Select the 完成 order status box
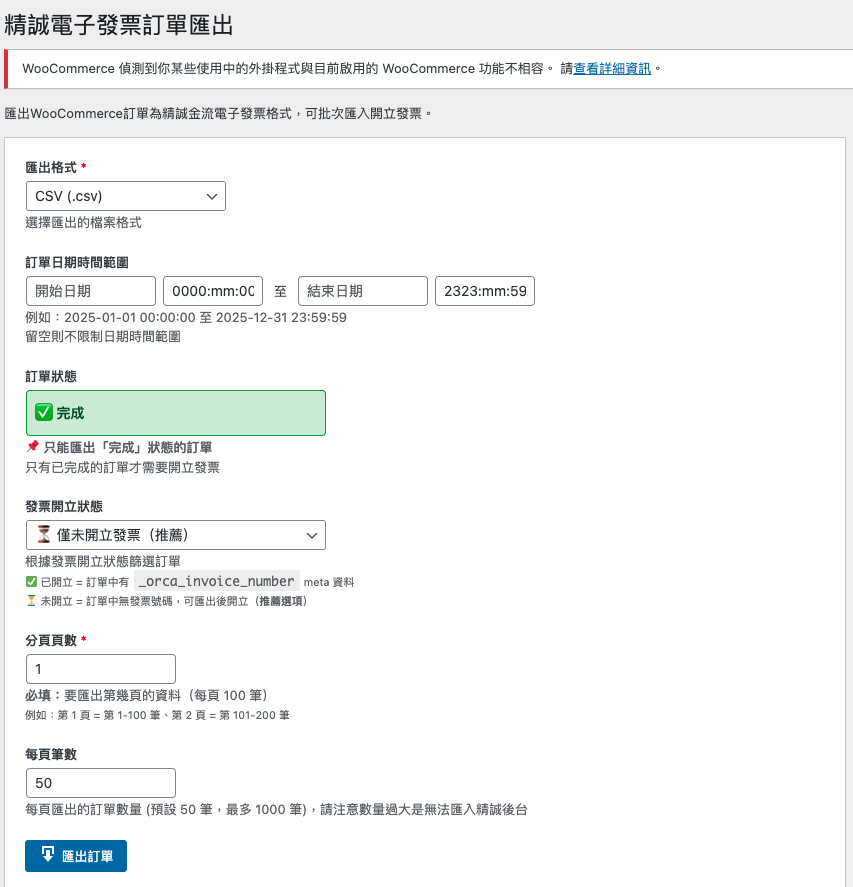853x887 pixels. click(175, 412)
